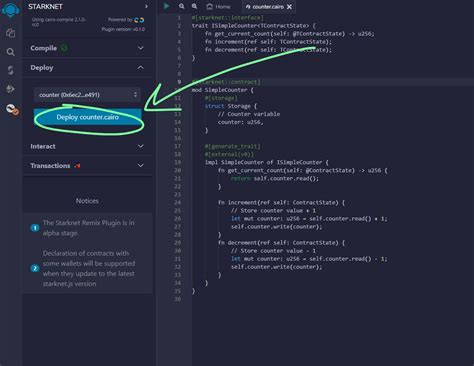Click notice number 2 badge
Viewport: 474px width, 366px height.
(35, 268)
